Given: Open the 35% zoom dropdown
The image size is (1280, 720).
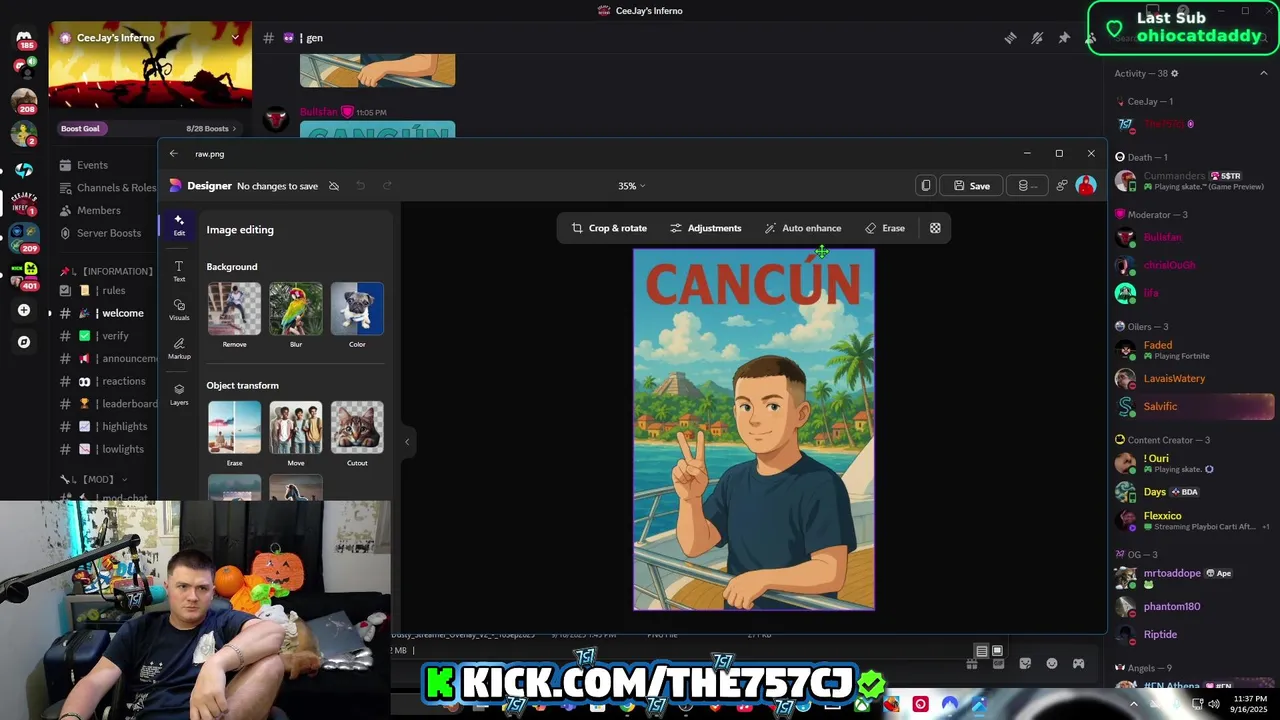Looking at the screenshot, I should tap(631, 186).
